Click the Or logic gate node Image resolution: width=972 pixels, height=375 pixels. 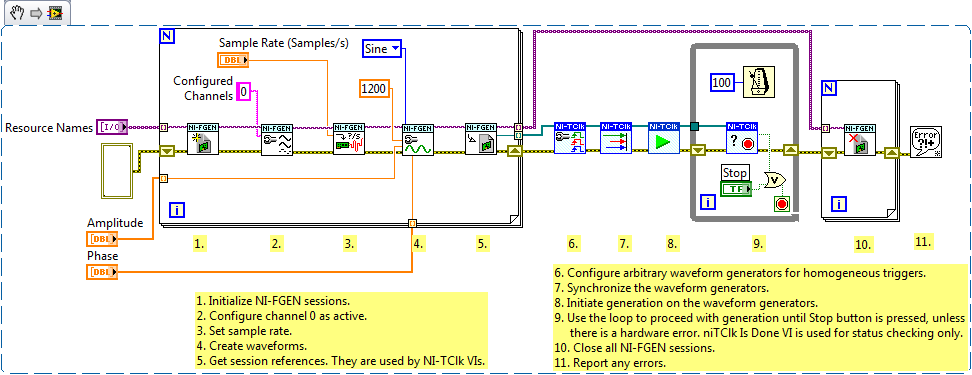click(775, 180)
